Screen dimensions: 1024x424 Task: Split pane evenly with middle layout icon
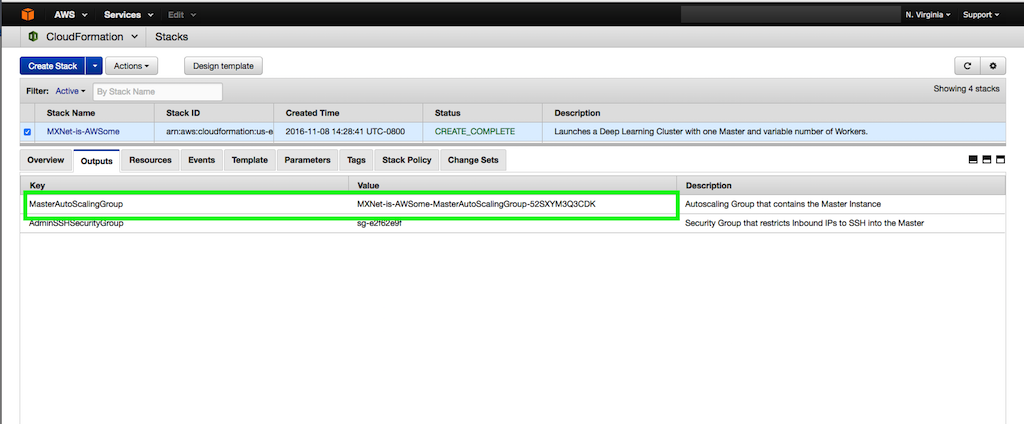987,159
